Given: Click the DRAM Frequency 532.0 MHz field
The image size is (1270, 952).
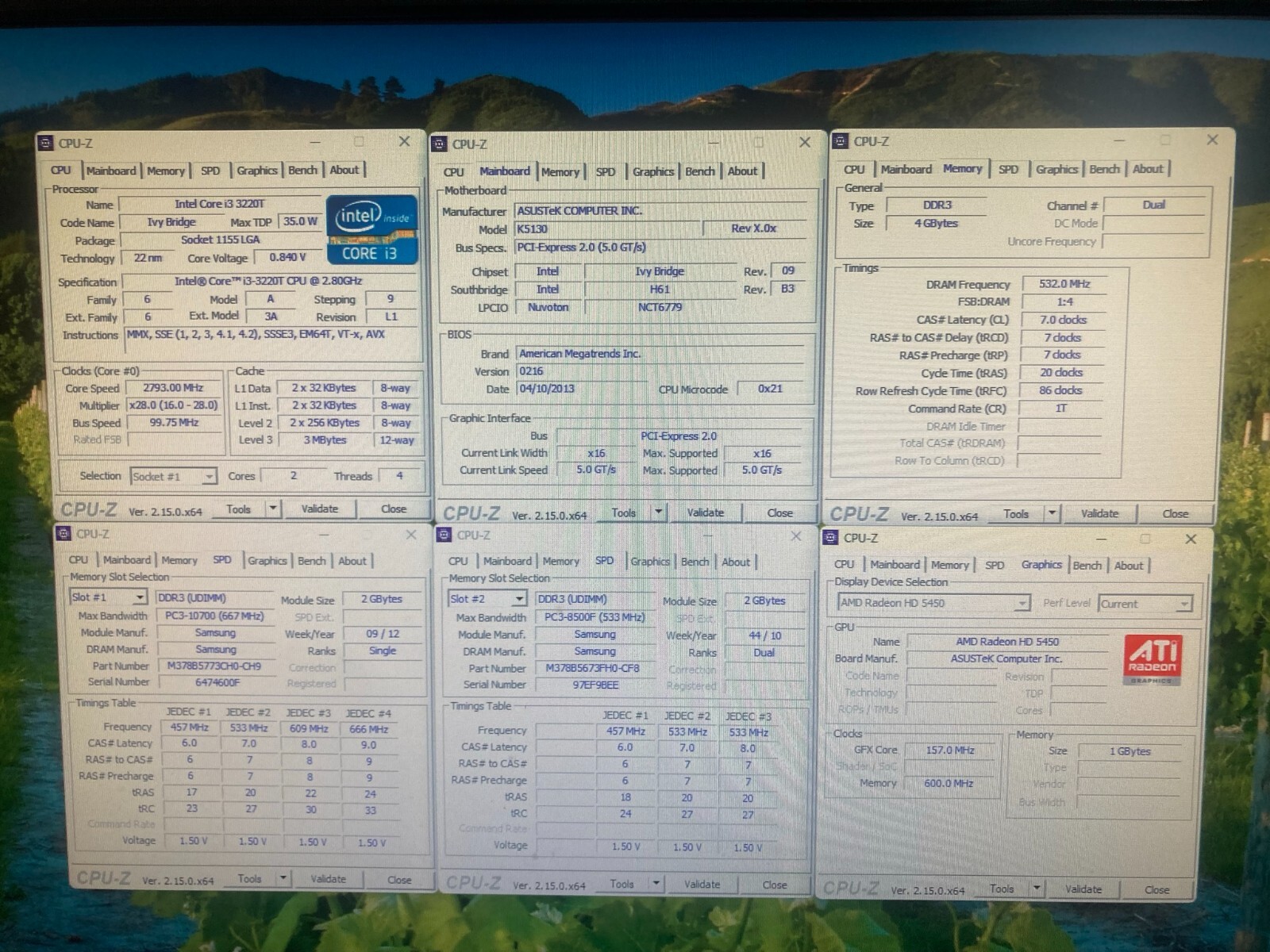Looking at the screenshot, I should point(1064,284).
